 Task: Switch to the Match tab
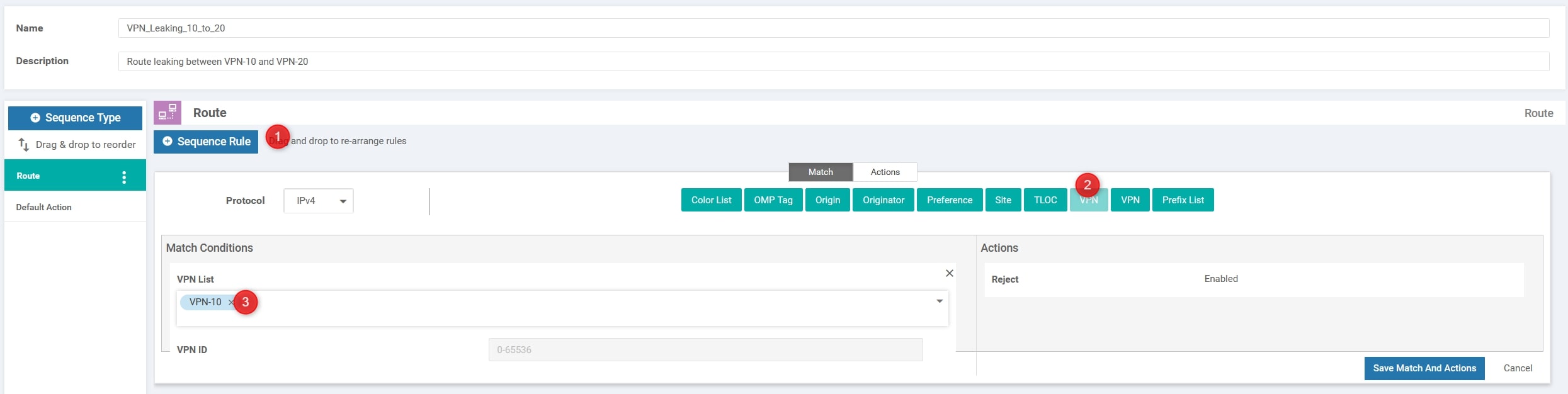[x=820, y=172]
